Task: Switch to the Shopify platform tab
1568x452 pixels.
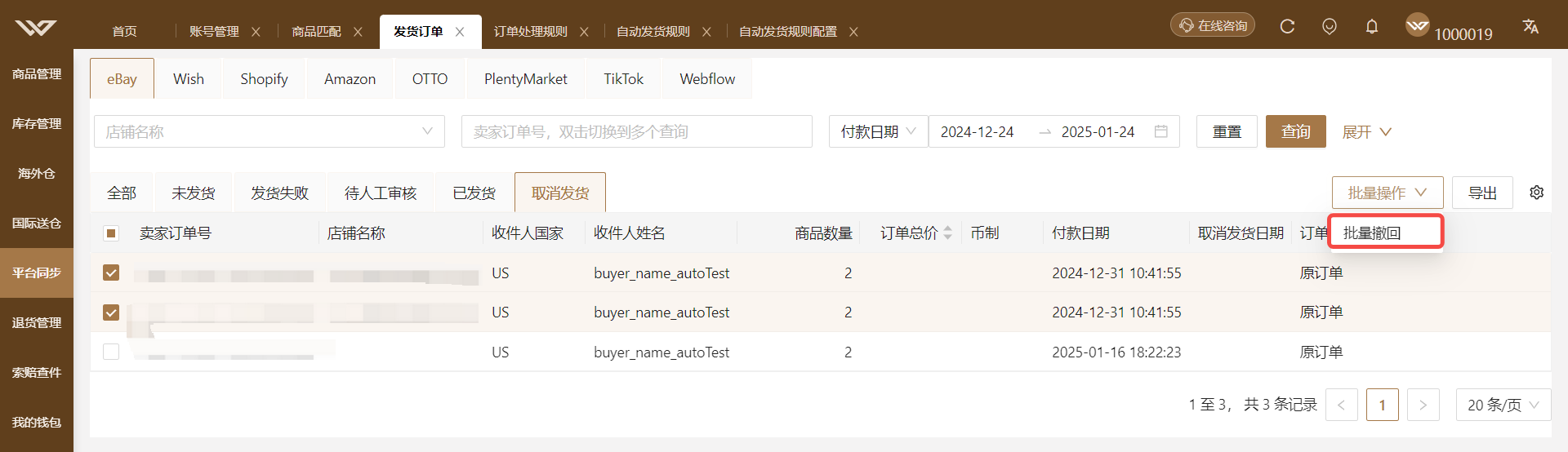Action: coord(264,78)
